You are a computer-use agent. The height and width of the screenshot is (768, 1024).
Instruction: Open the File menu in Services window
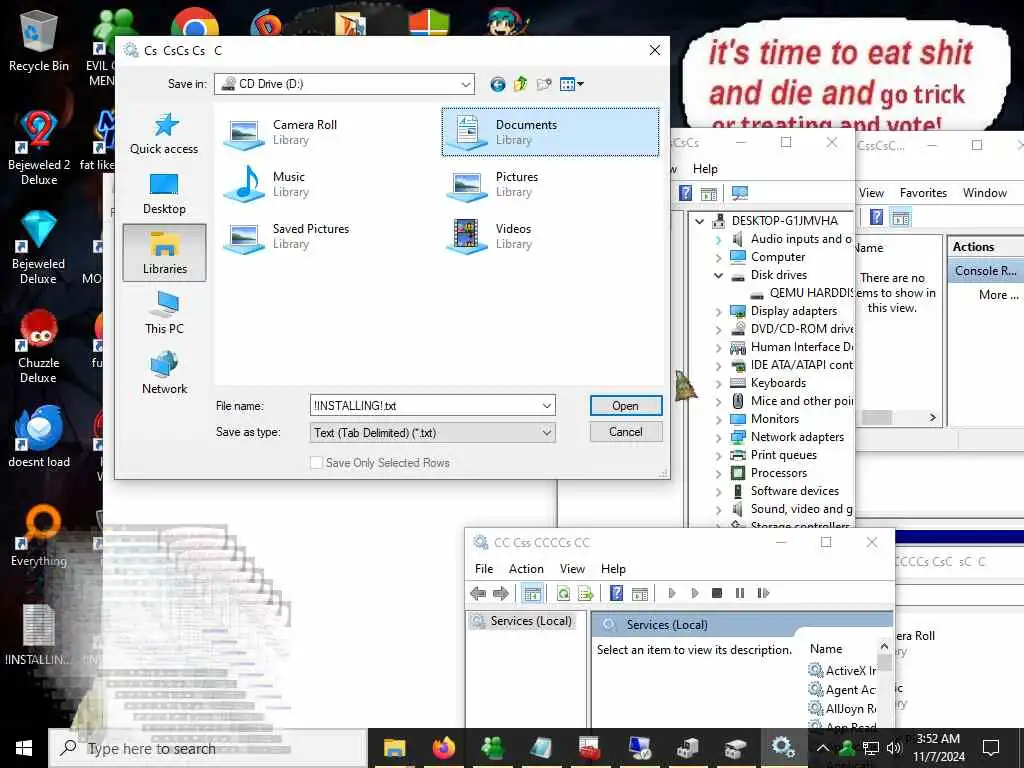point(484,569)
